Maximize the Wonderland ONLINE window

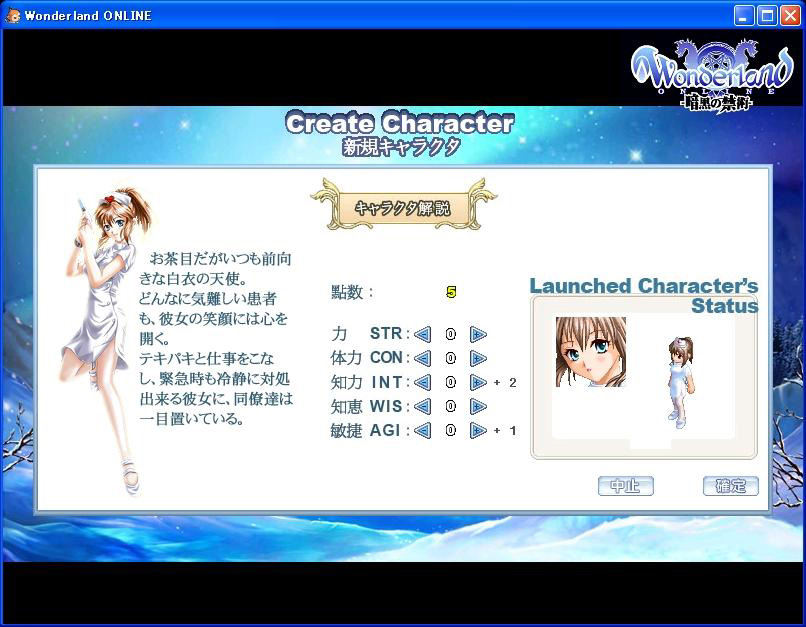click(x=767, y=15)
